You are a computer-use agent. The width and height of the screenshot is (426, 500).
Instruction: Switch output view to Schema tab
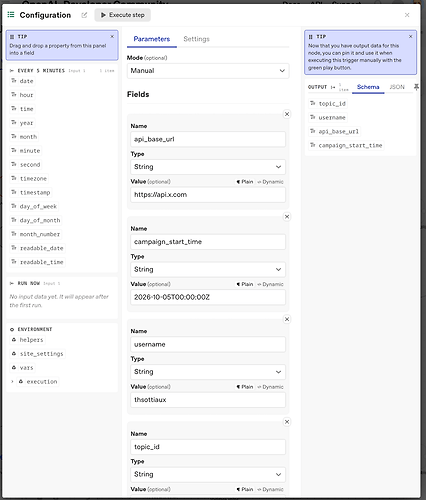[368, 87]
